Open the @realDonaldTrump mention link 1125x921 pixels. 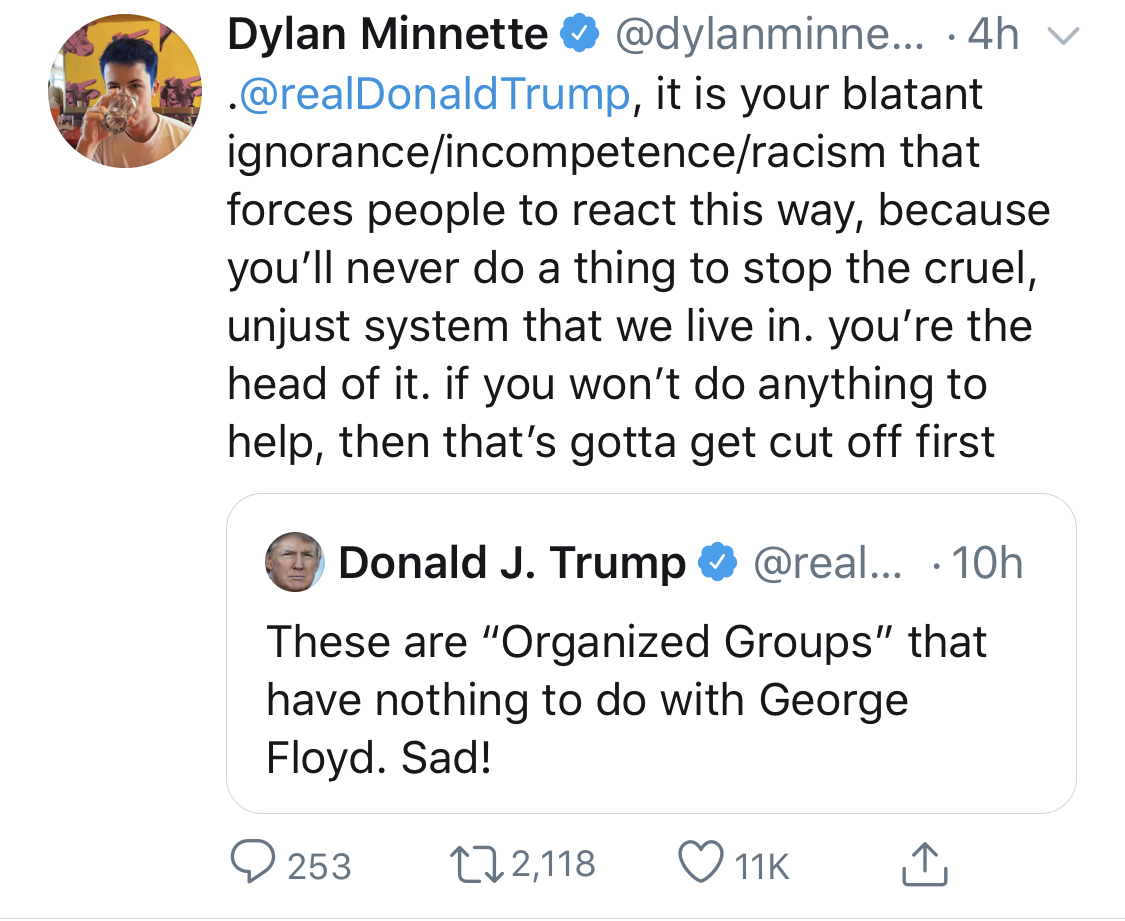[x=435, y=94]
